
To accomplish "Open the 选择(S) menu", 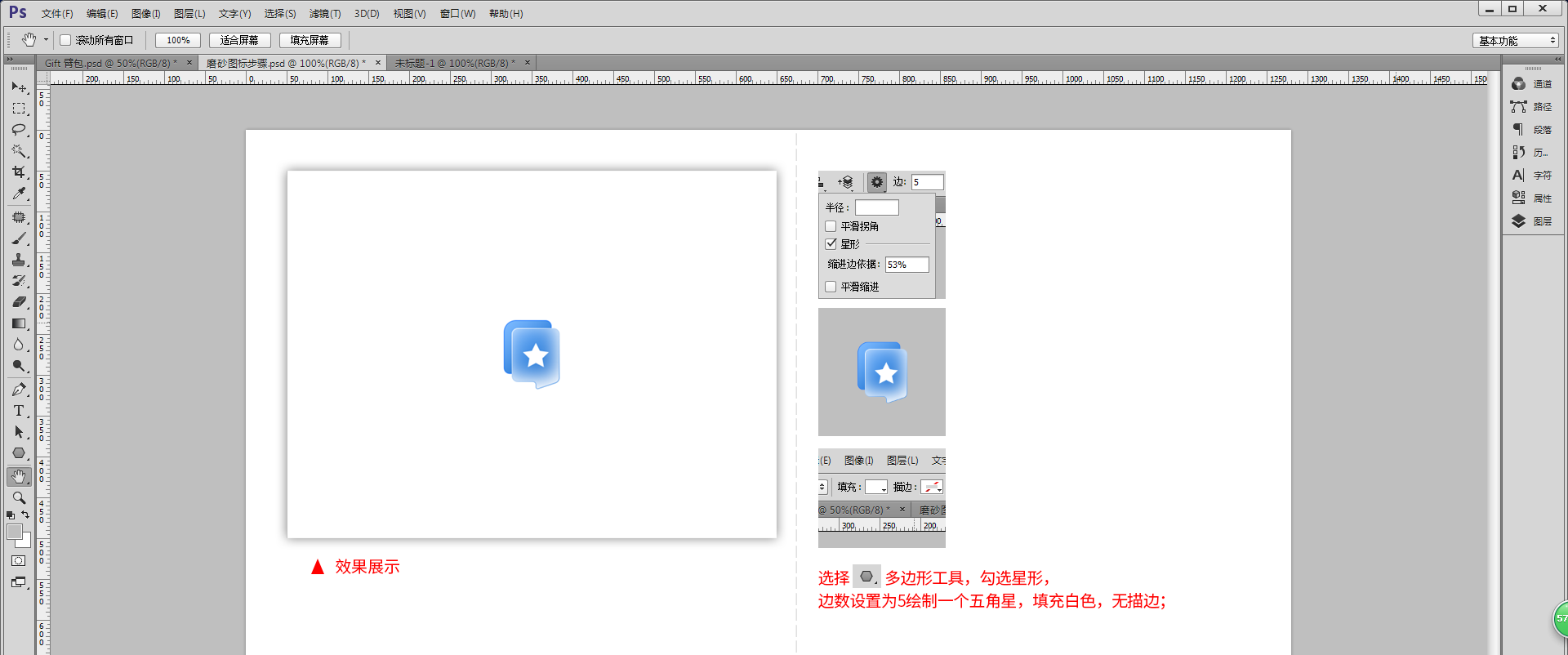I will [280, 14].
